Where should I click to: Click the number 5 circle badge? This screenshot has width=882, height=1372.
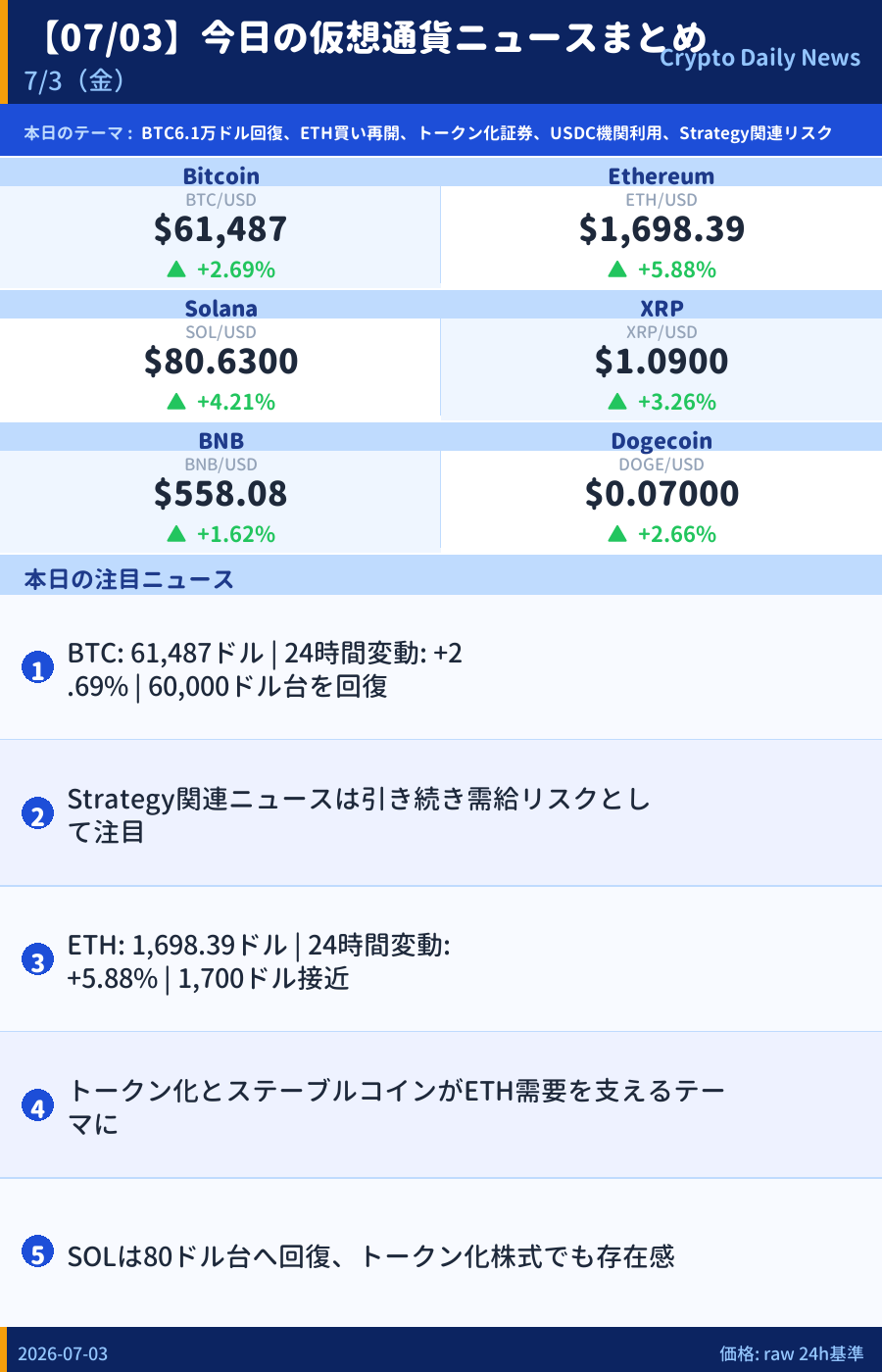click(x=37, y=1252)
